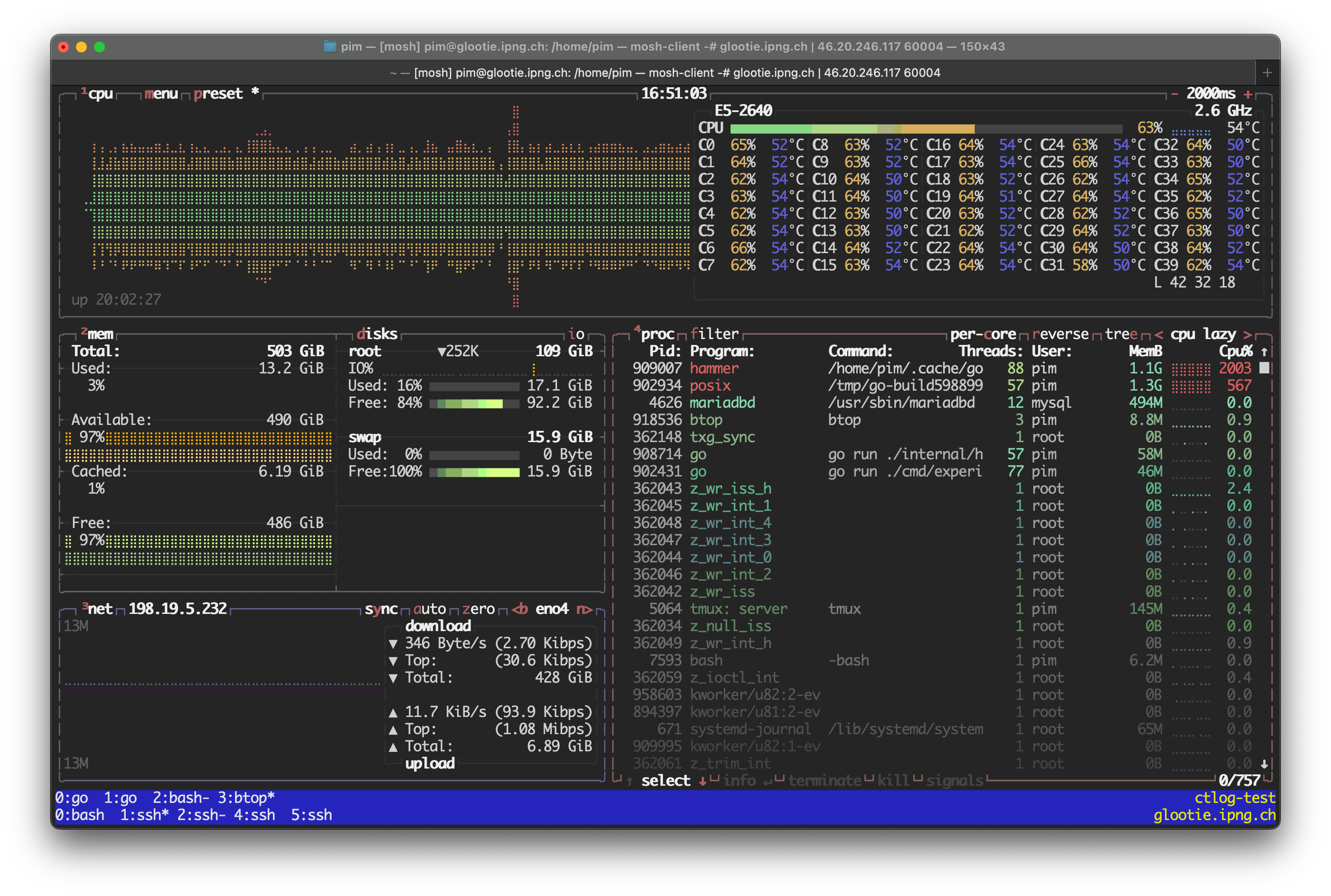Click the net sync option

coord(381,609)
